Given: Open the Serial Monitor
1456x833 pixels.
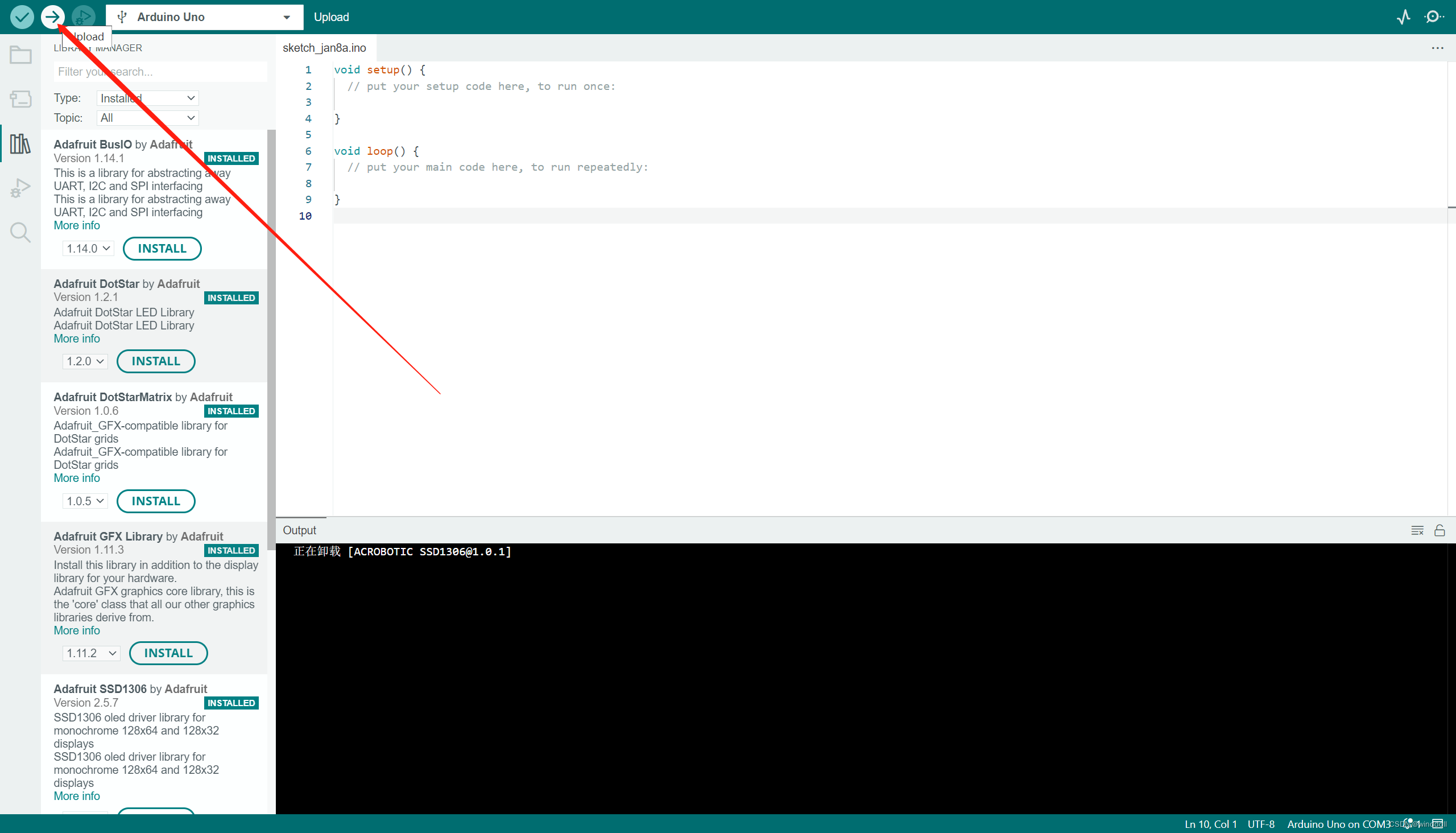Looking at the screenshot, I should pos(1433,17).
